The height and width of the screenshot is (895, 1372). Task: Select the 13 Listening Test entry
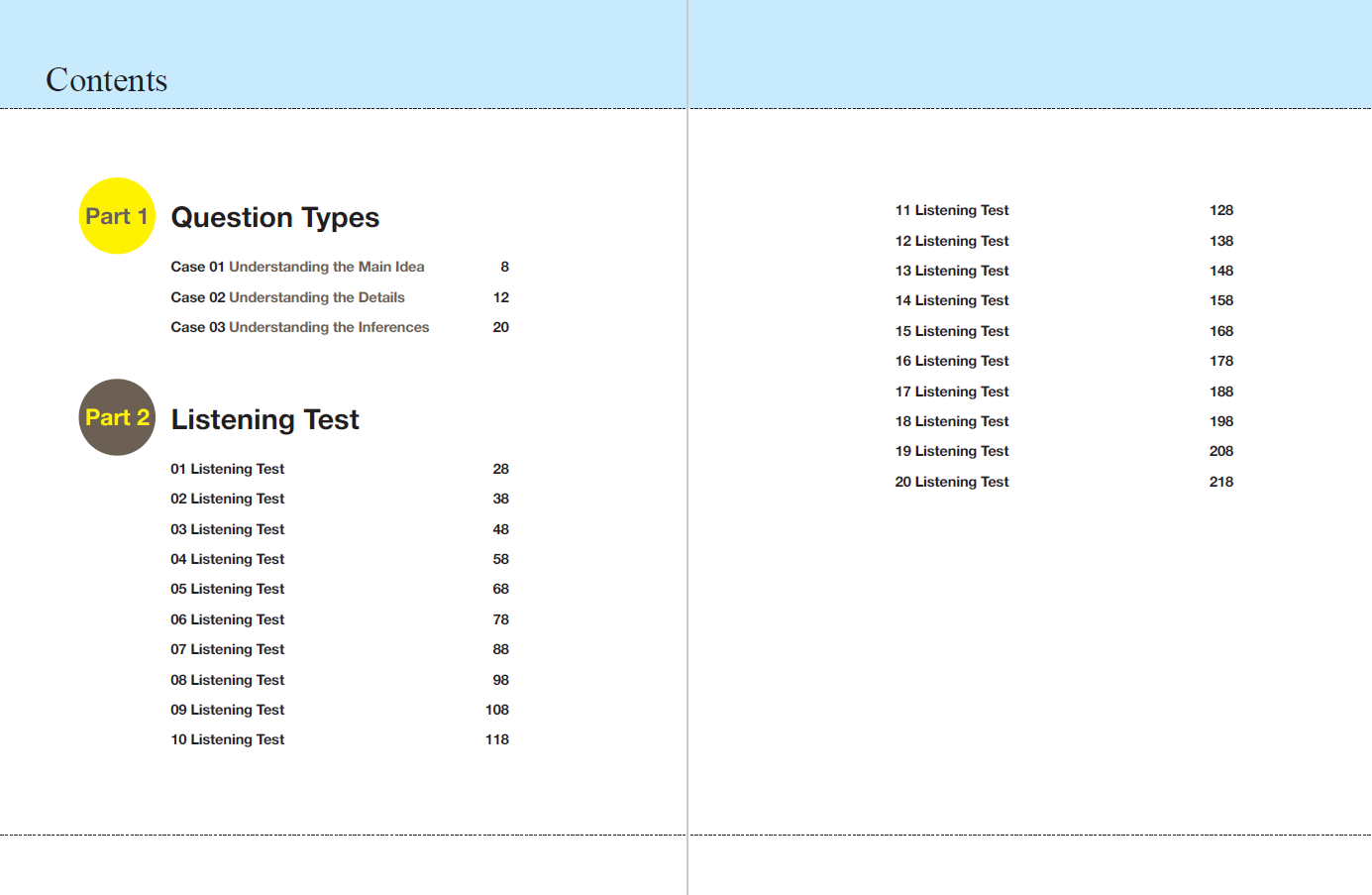point(952,271)
